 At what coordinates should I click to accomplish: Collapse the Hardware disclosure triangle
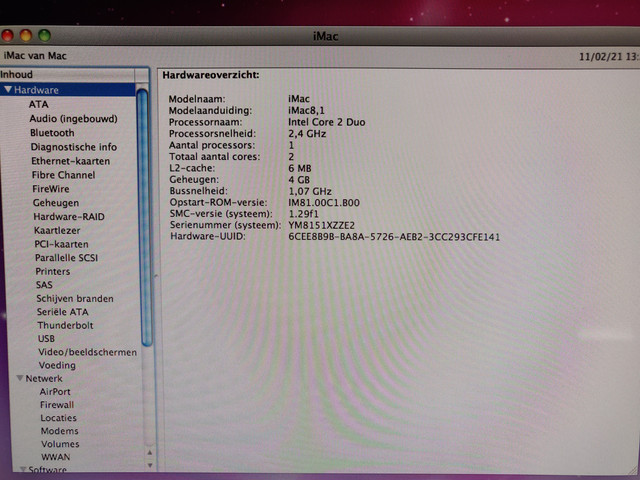(8, 89)
